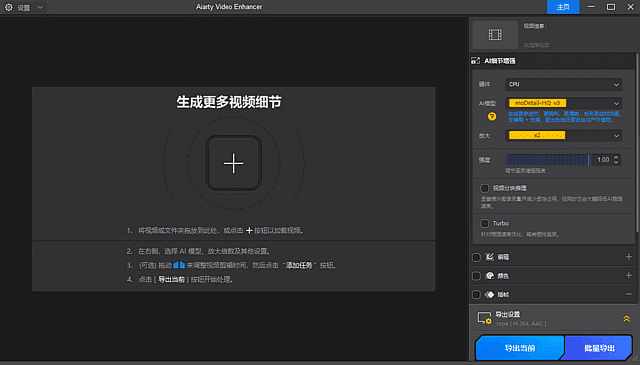Open the 设置 dropdown arrow in title bar
Screen dimensions: 640x365
(40, 7)
